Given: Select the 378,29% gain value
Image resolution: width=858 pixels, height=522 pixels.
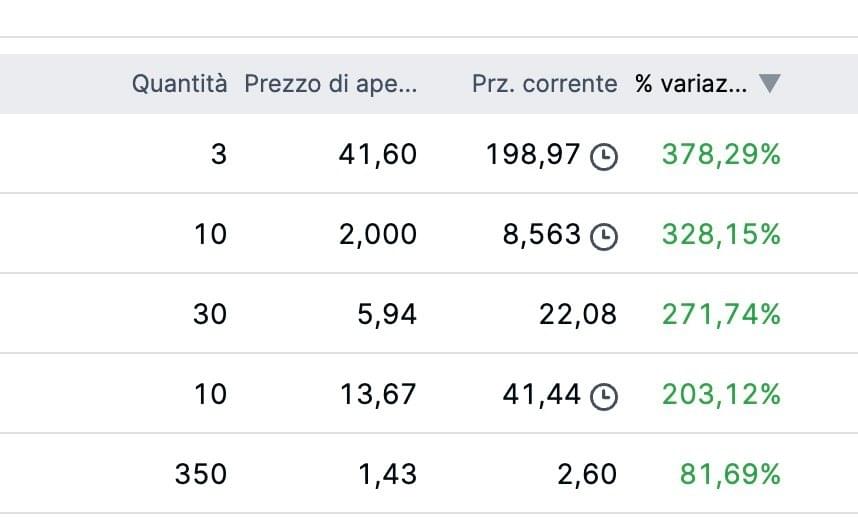Looking at the screenshot, I should coord(721,155).
